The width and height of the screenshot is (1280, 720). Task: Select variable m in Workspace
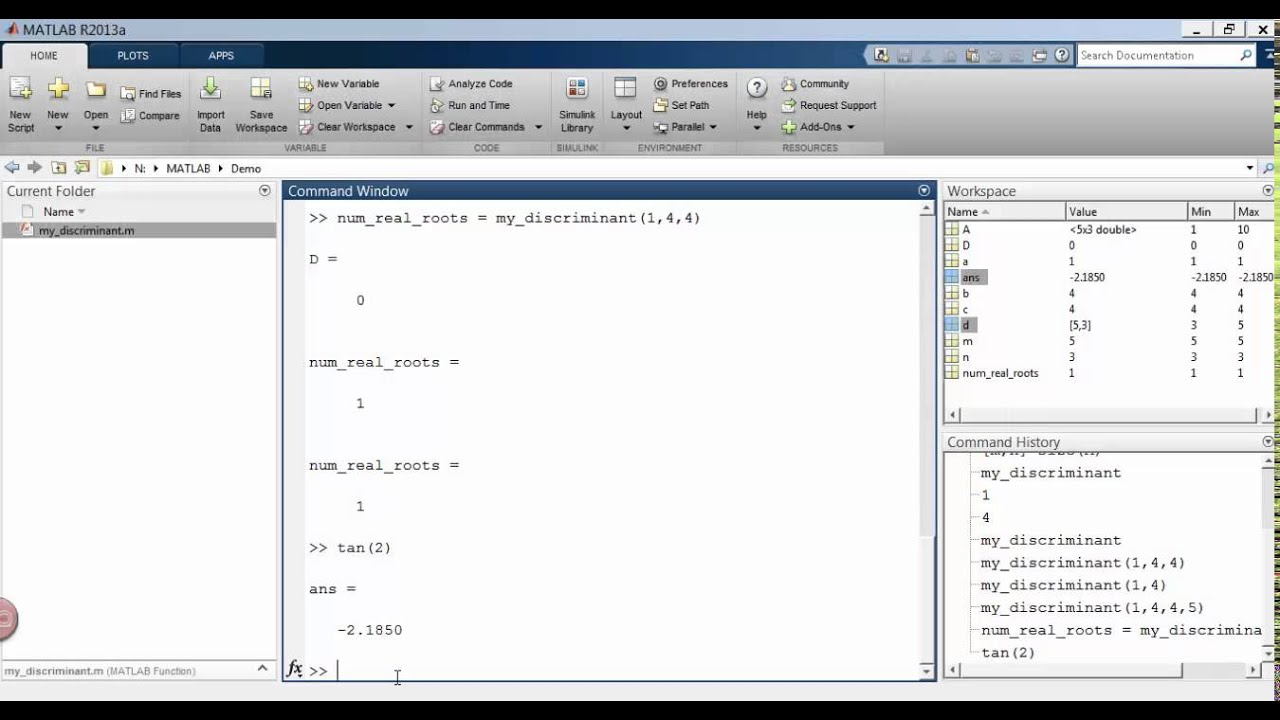click(x=967, y=341)
